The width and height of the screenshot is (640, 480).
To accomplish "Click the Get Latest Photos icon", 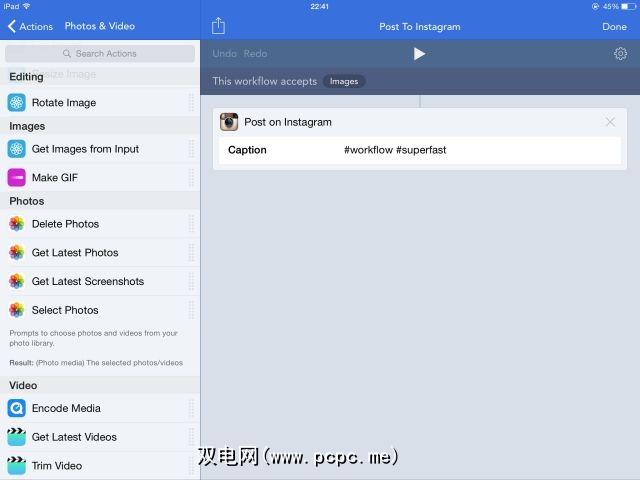I will point(17,252).
